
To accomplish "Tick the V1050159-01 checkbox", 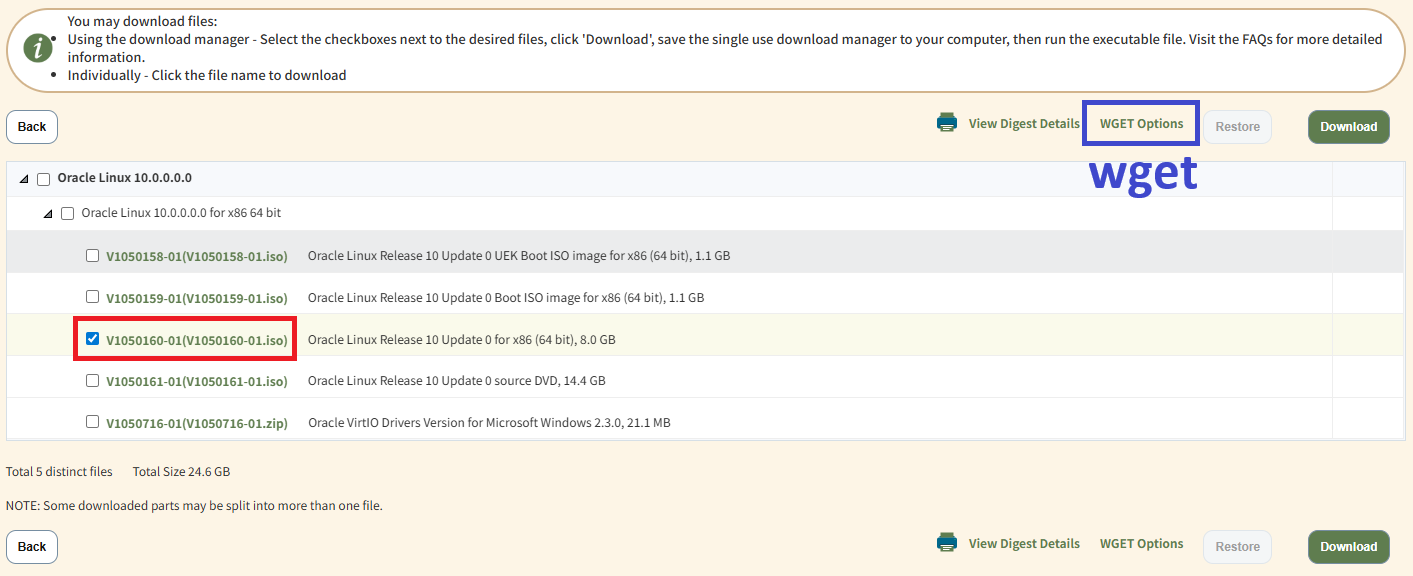I will click(92, 297).
